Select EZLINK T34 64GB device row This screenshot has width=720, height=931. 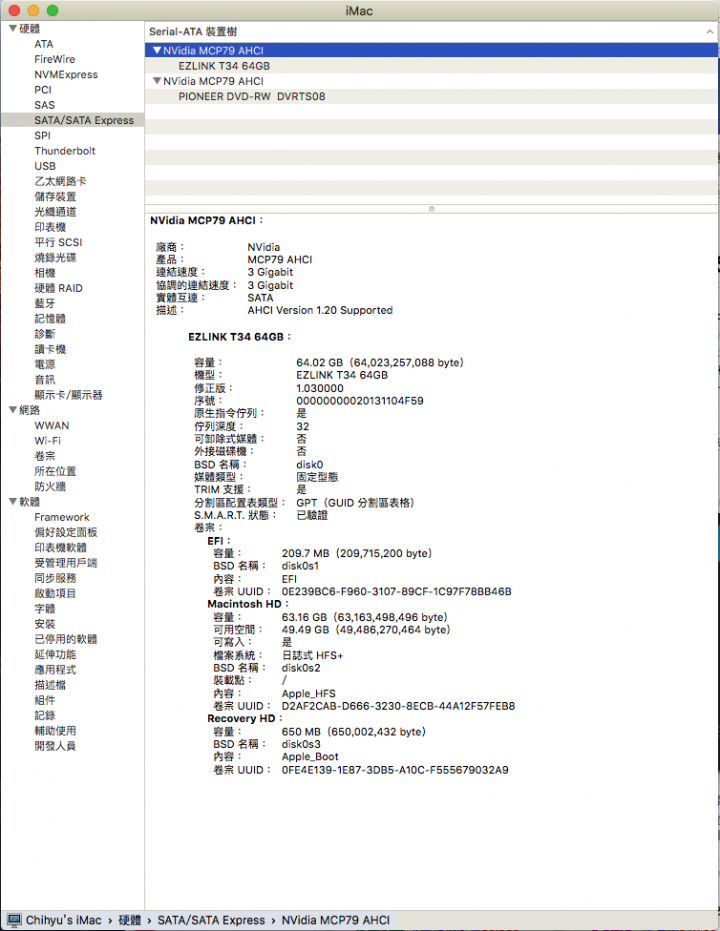coord(431,66)
